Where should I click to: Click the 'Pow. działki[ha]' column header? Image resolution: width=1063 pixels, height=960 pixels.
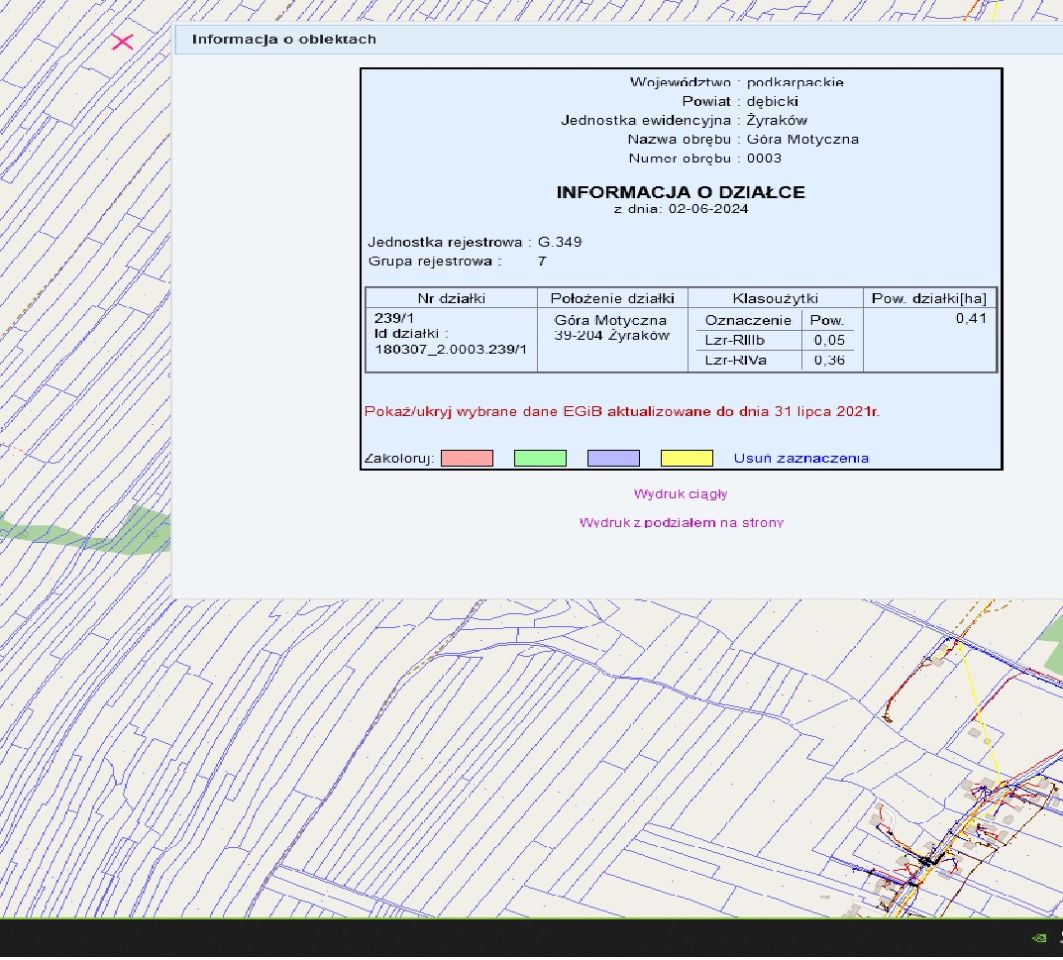(x=929, y=298)
